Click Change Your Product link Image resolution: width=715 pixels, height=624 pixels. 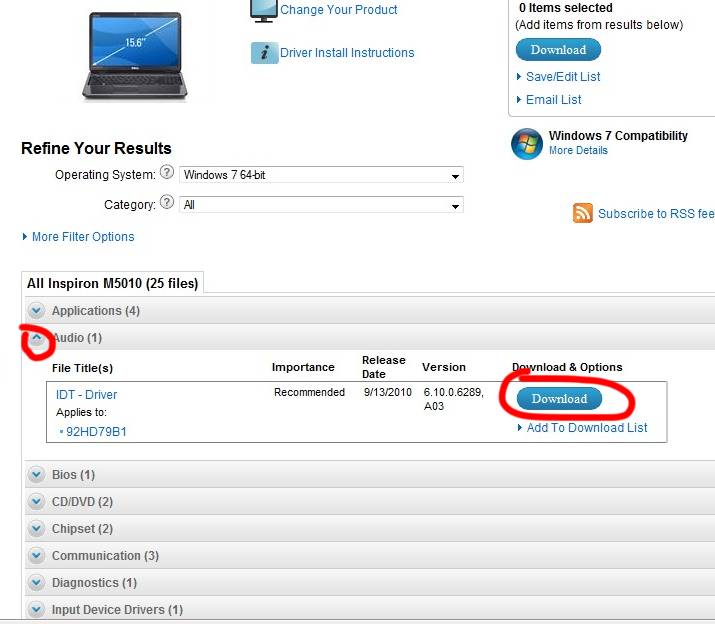tap(338, 10)
